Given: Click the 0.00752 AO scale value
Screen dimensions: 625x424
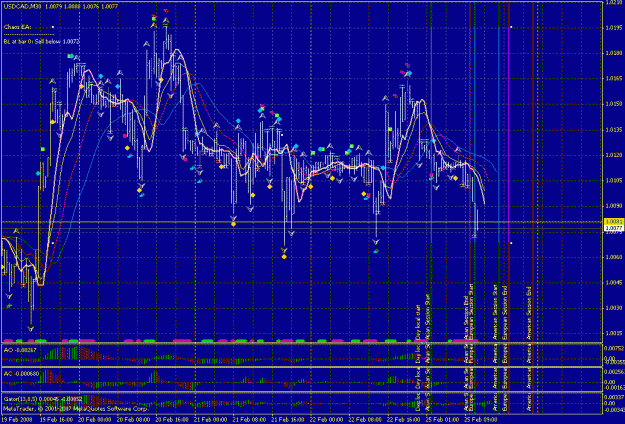Looking at the screenshot, I should click(614, 348).
